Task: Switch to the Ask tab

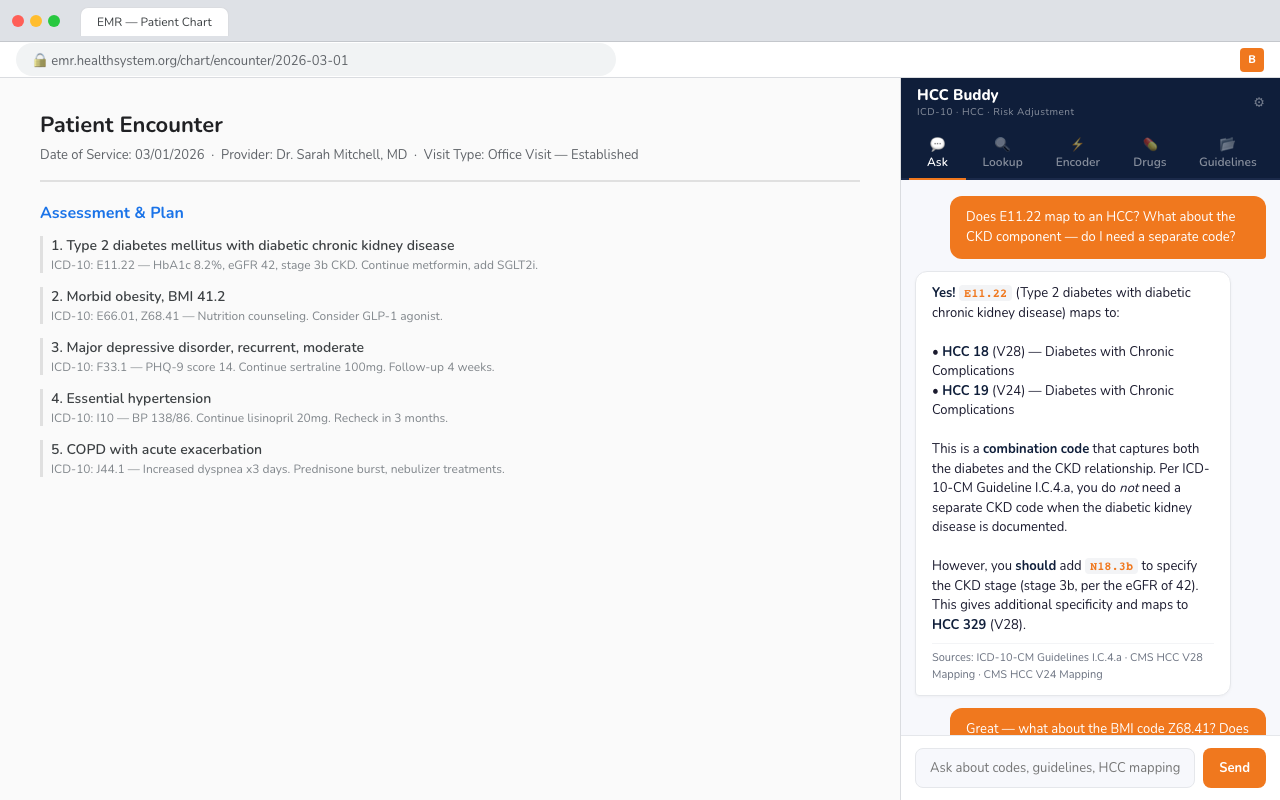Action: [x=937, y=153]
